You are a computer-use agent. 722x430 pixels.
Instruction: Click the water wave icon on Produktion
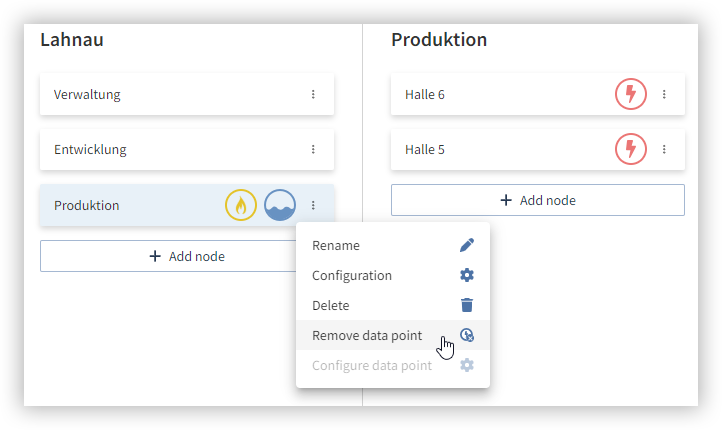click(x=279, y=205)
